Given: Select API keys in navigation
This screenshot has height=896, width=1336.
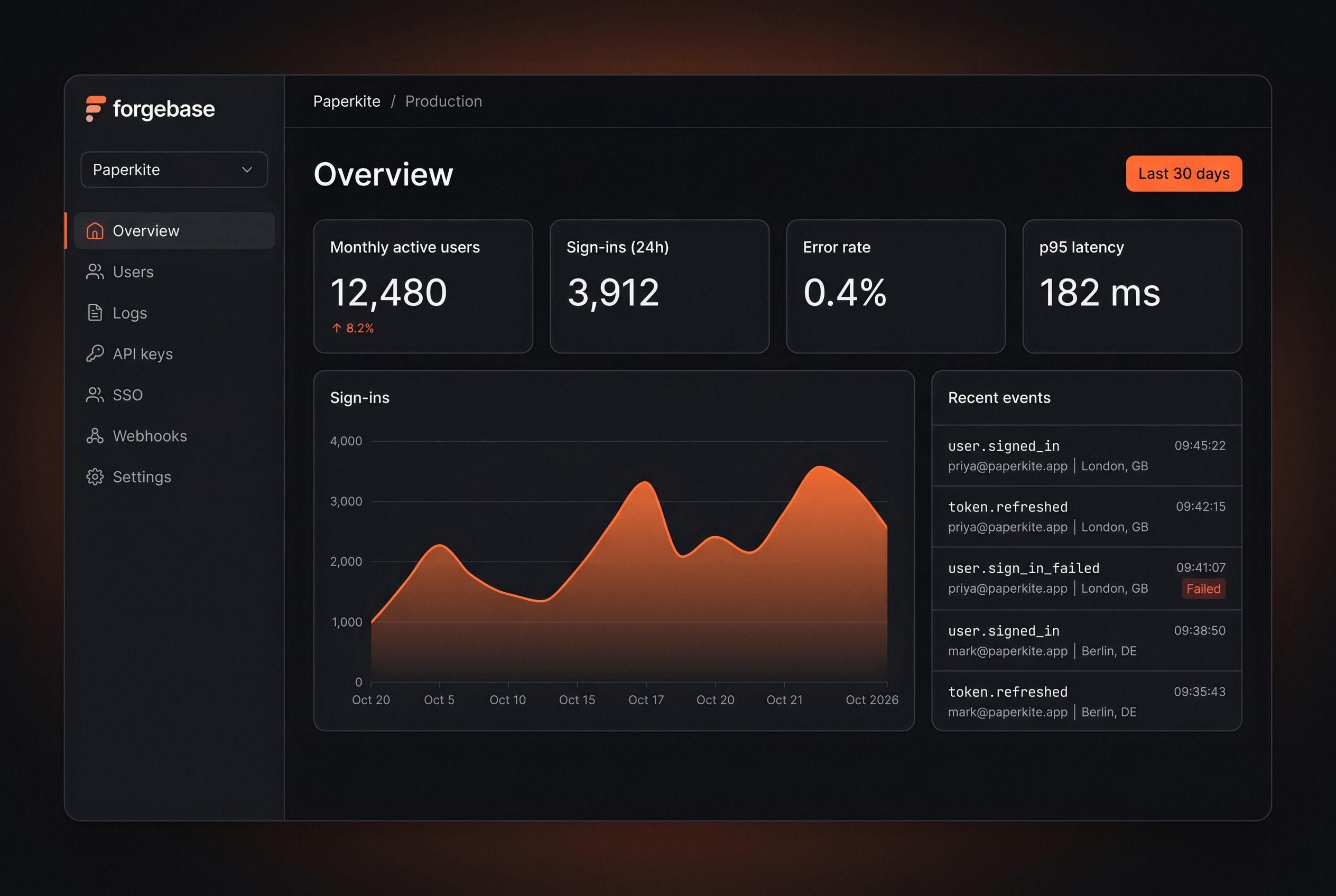Looking at the screenshot, I should pos(174,354).
